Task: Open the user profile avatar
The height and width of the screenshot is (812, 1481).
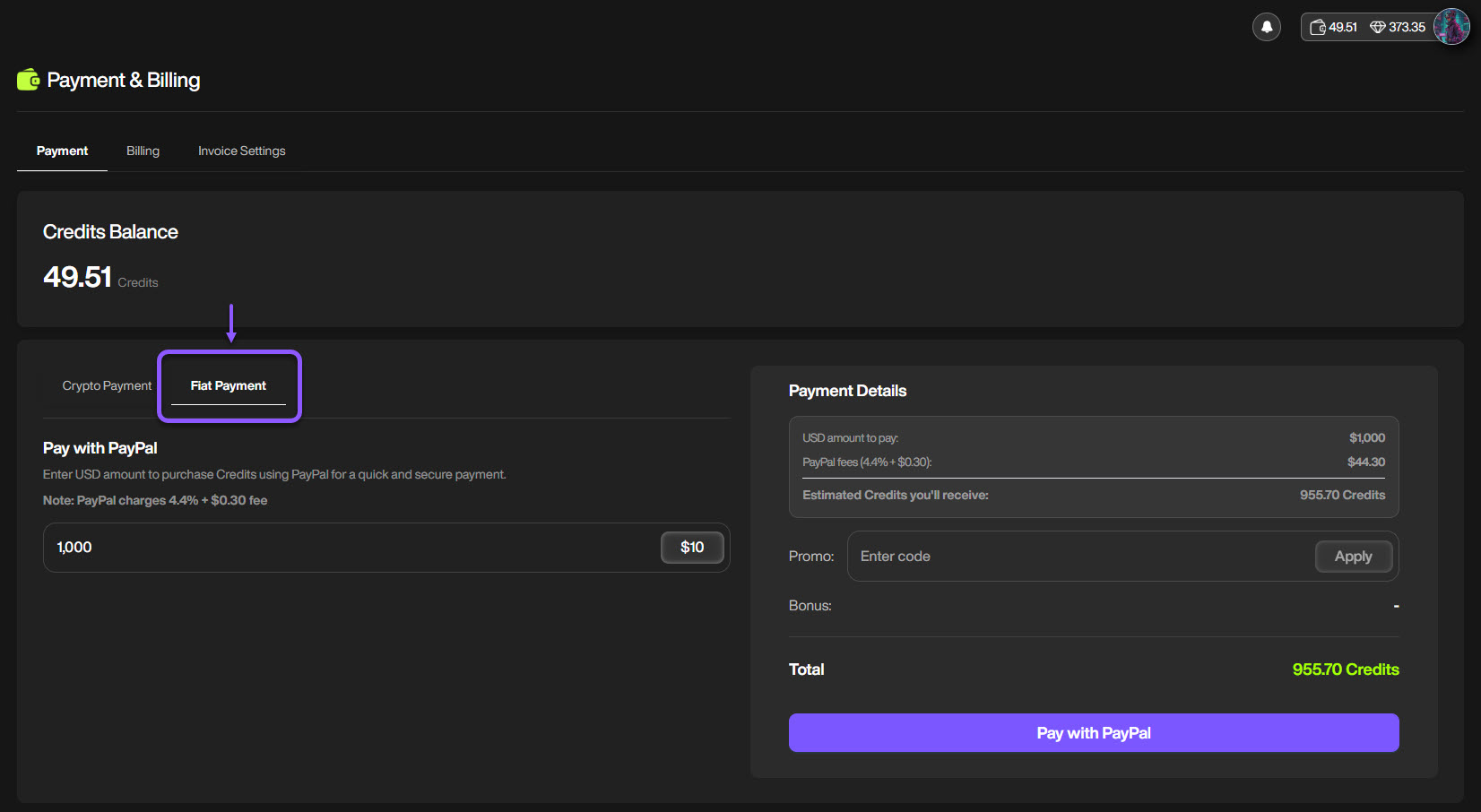Action: click(x=1451, y=27)
